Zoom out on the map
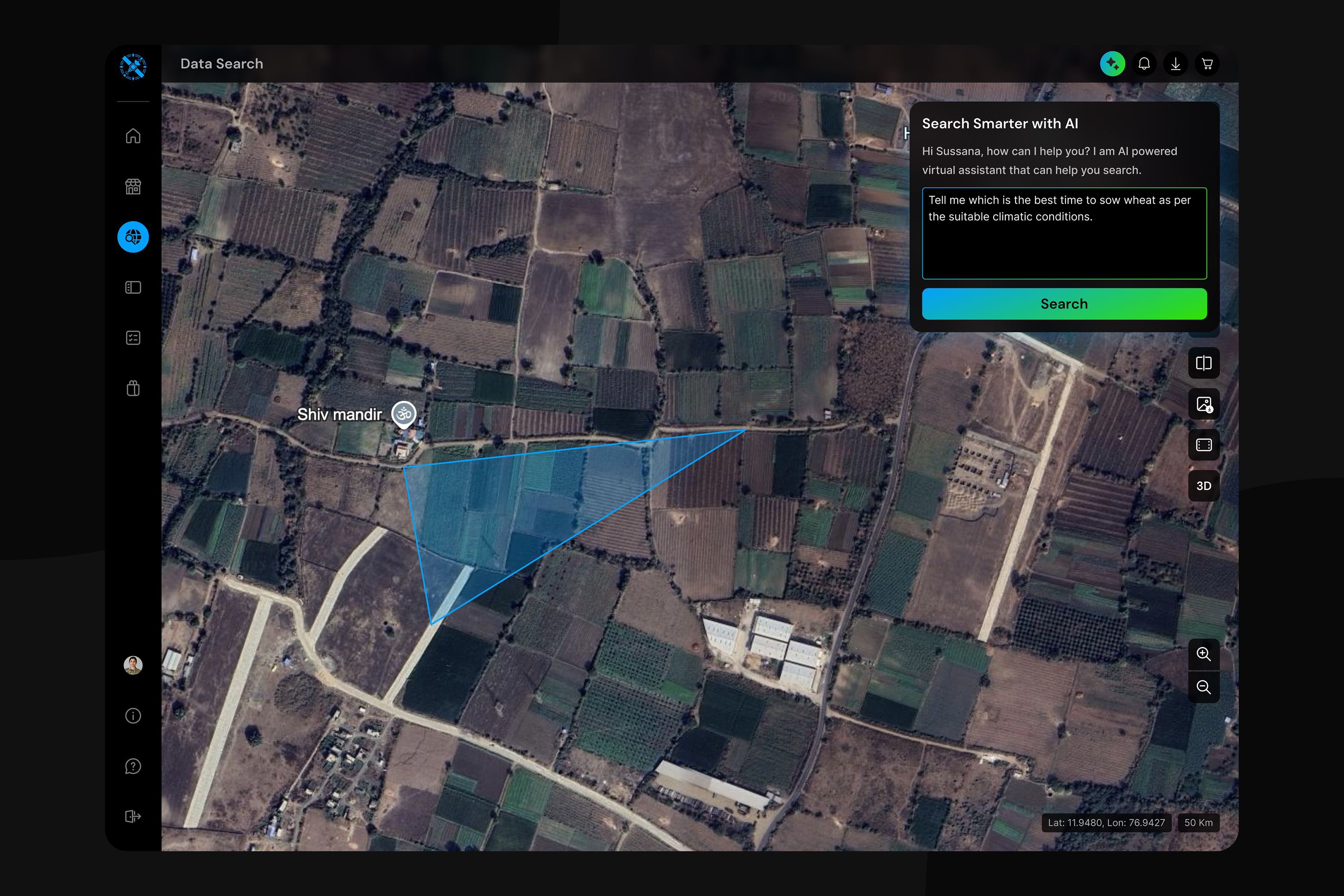1344x896 pixels. 1203,687
